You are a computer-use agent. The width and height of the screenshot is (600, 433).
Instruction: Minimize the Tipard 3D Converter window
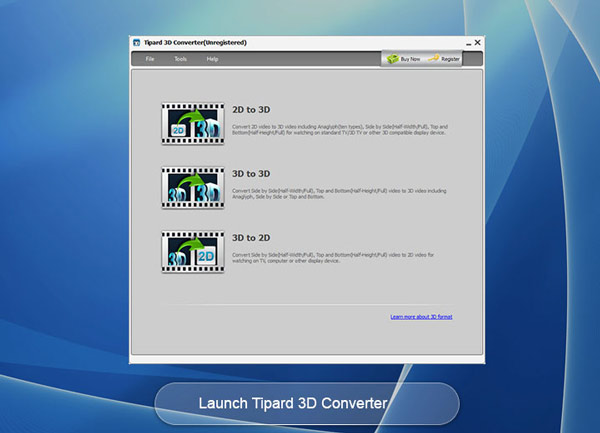[x=464, y=43]
